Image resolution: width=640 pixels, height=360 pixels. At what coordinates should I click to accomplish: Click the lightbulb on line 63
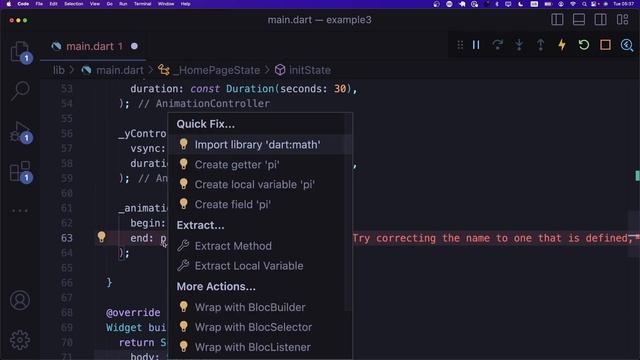pyautogui.click(x=102, y=237)
